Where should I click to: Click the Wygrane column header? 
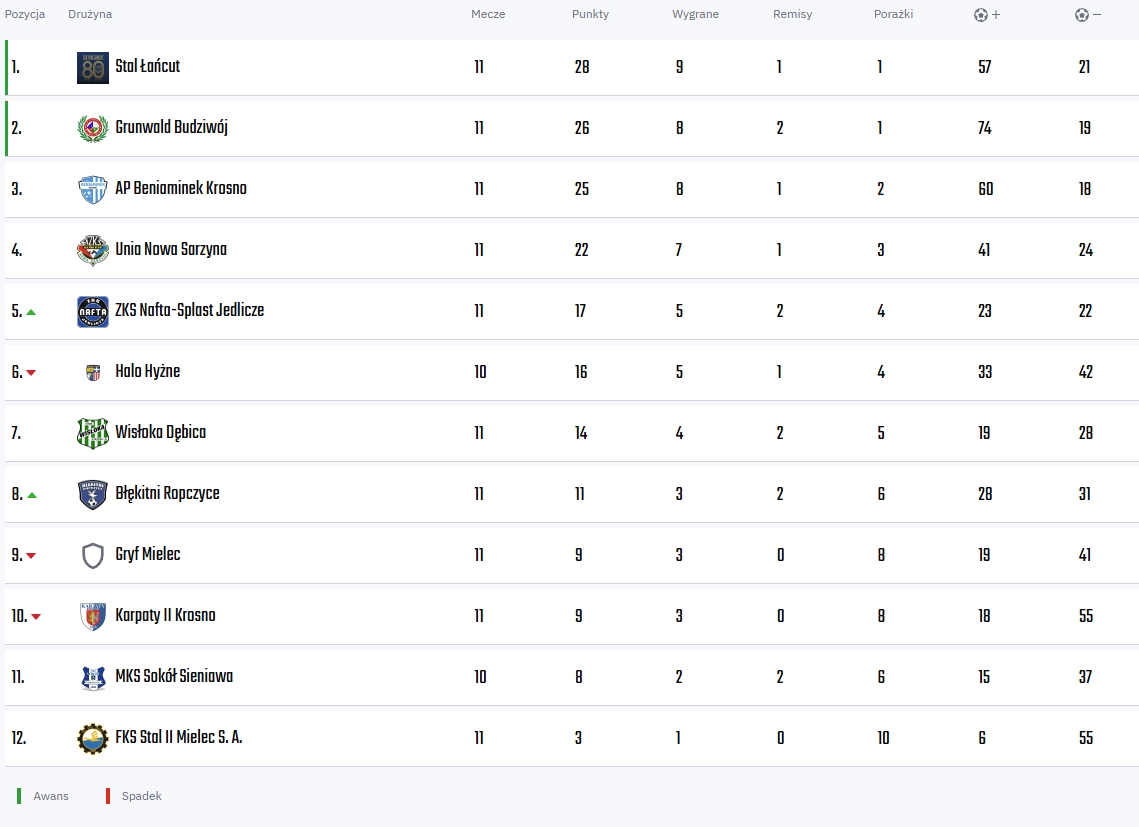click(x=695, y=15)
